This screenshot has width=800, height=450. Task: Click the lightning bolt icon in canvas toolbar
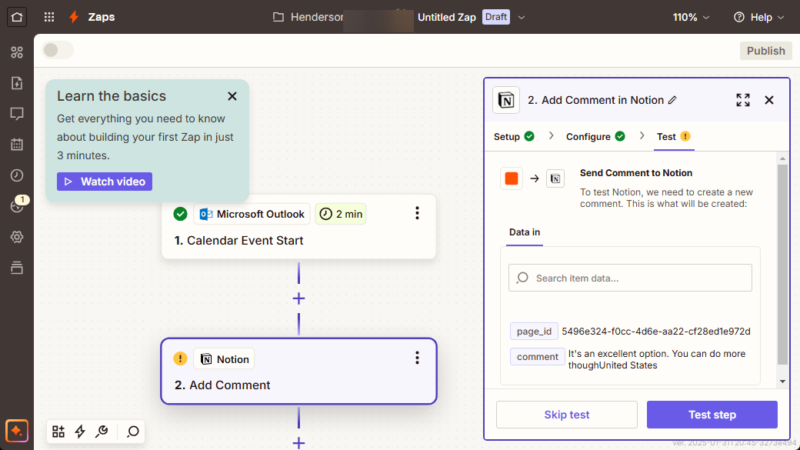coord(80,432)
